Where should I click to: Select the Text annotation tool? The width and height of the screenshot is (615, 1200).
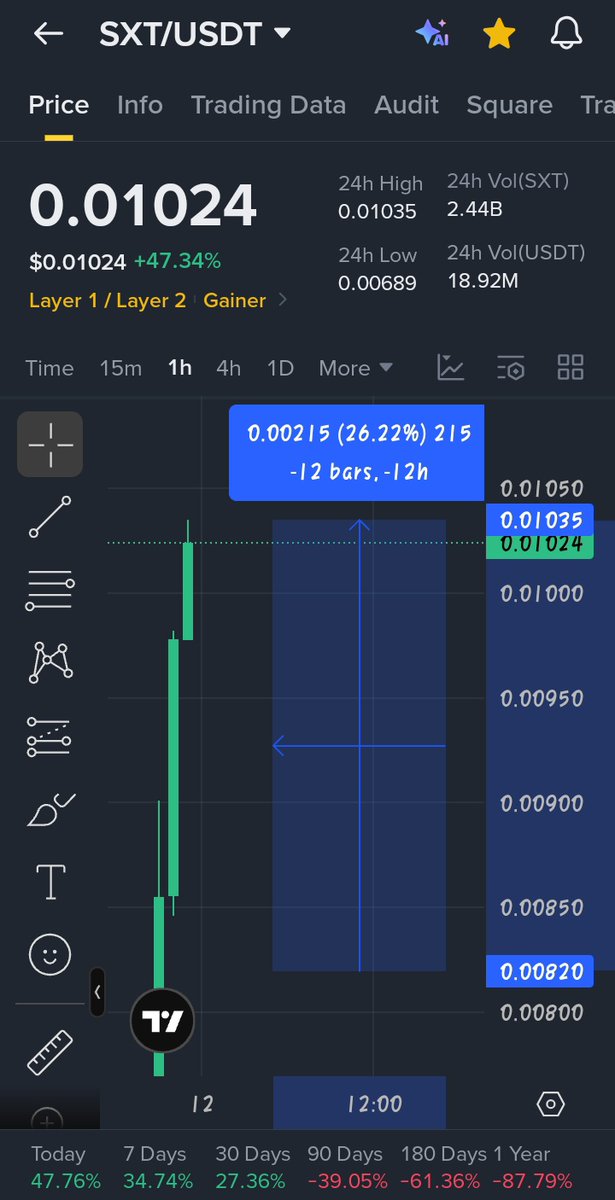50,882
